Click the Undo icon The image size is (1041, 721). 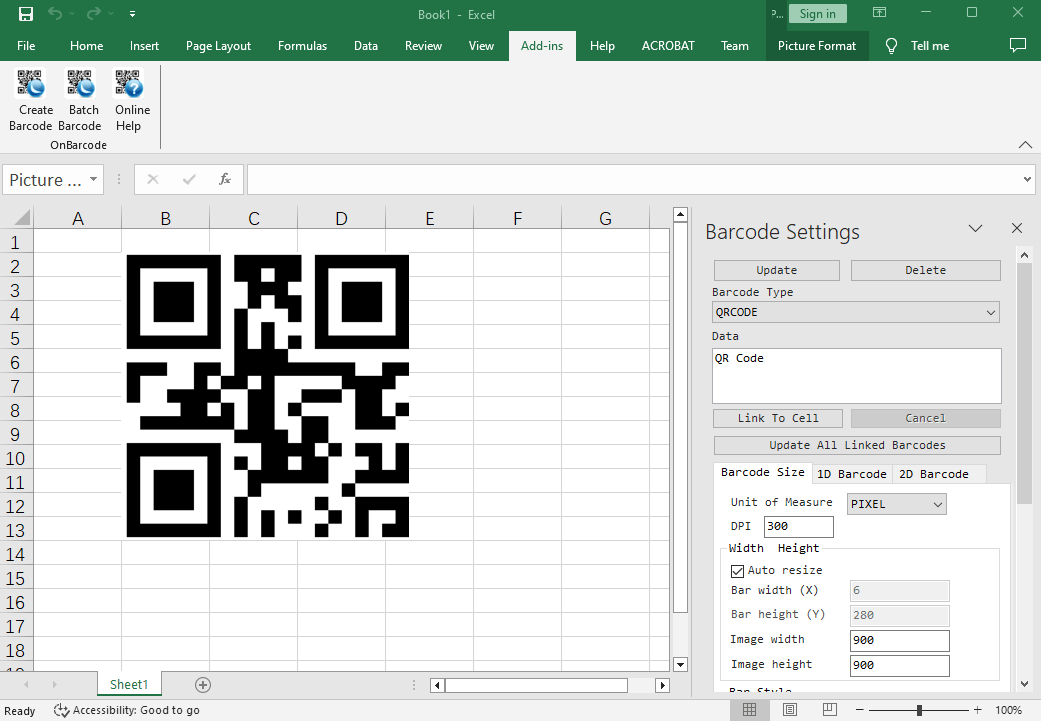(x=56, y=13)
